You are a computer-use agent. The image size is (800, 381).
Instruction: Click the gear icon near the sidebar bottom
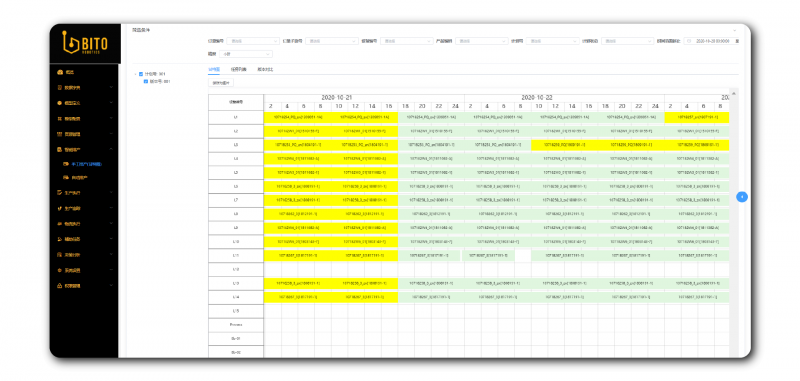tap(60, 270)
